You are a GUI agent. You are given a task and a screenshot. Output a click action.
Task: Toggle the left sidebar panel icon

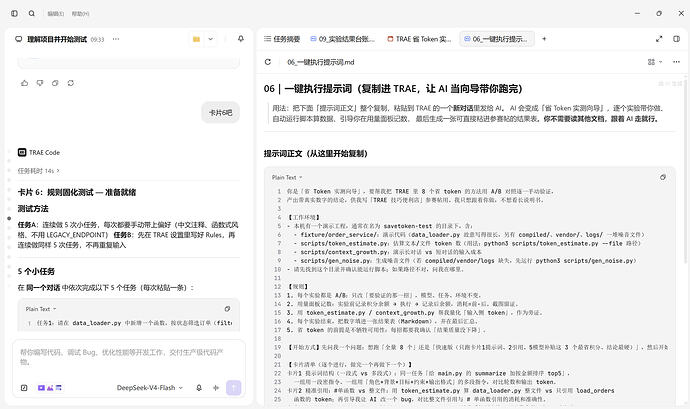pos(15,14)
